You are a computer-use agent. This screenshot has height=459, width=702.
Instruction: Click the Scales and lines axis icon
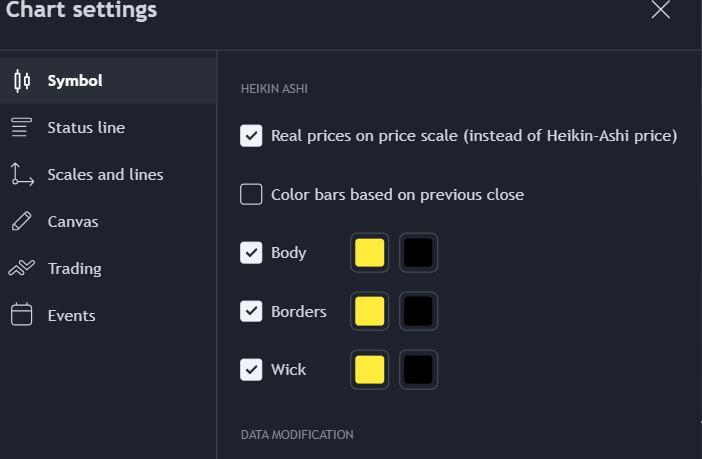tap(22, 174)
